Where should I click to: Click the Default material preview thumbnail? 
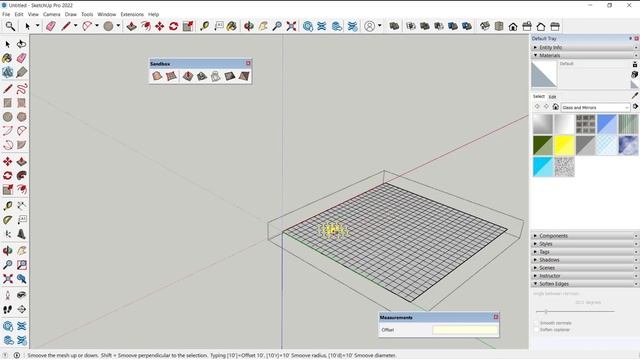coord(544,74)
